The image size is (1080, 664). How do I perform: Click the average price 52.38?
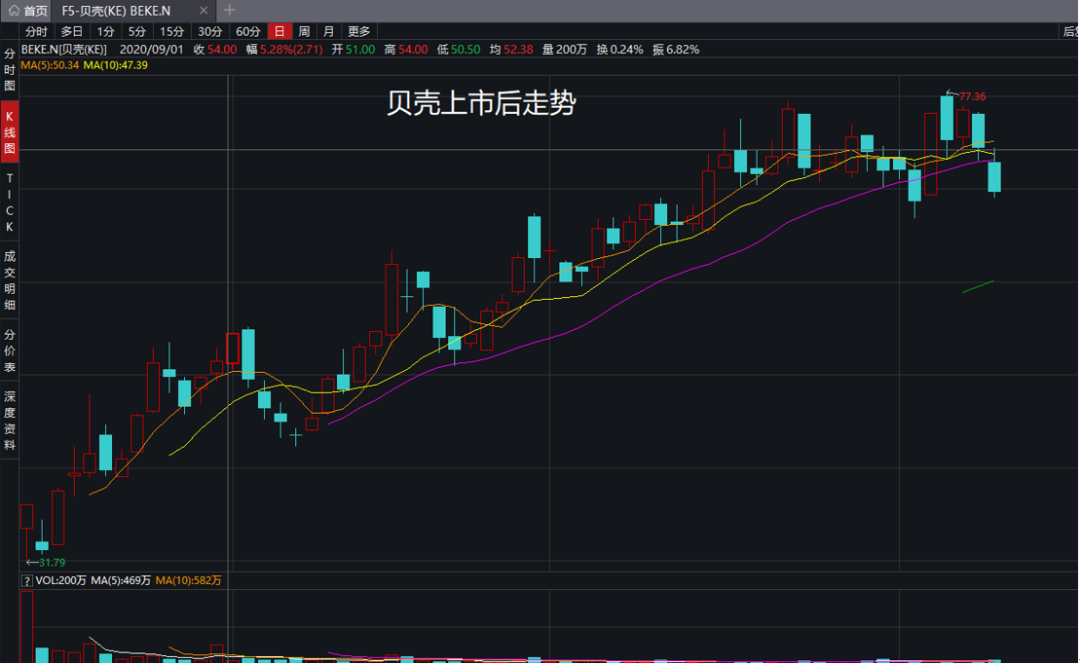(519, 50)
